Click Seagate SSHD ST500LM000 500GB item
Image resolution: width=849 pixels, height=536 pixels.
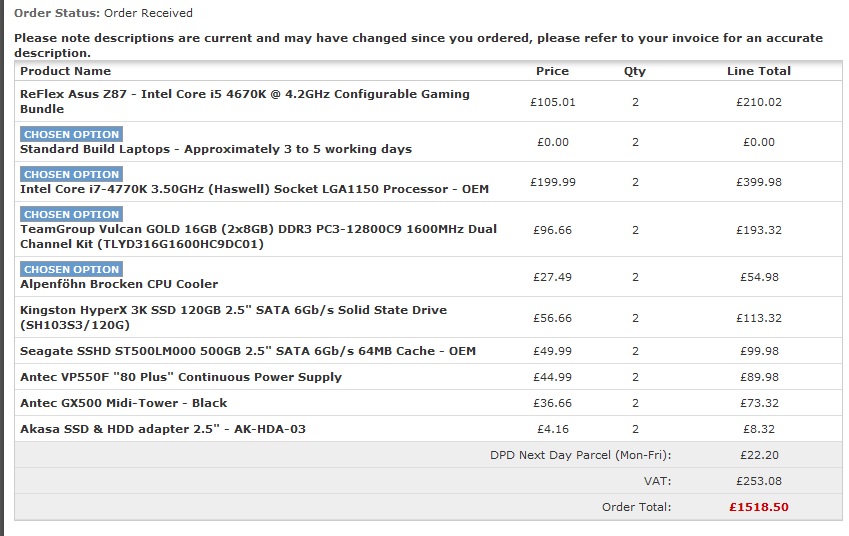pos(248,351)
